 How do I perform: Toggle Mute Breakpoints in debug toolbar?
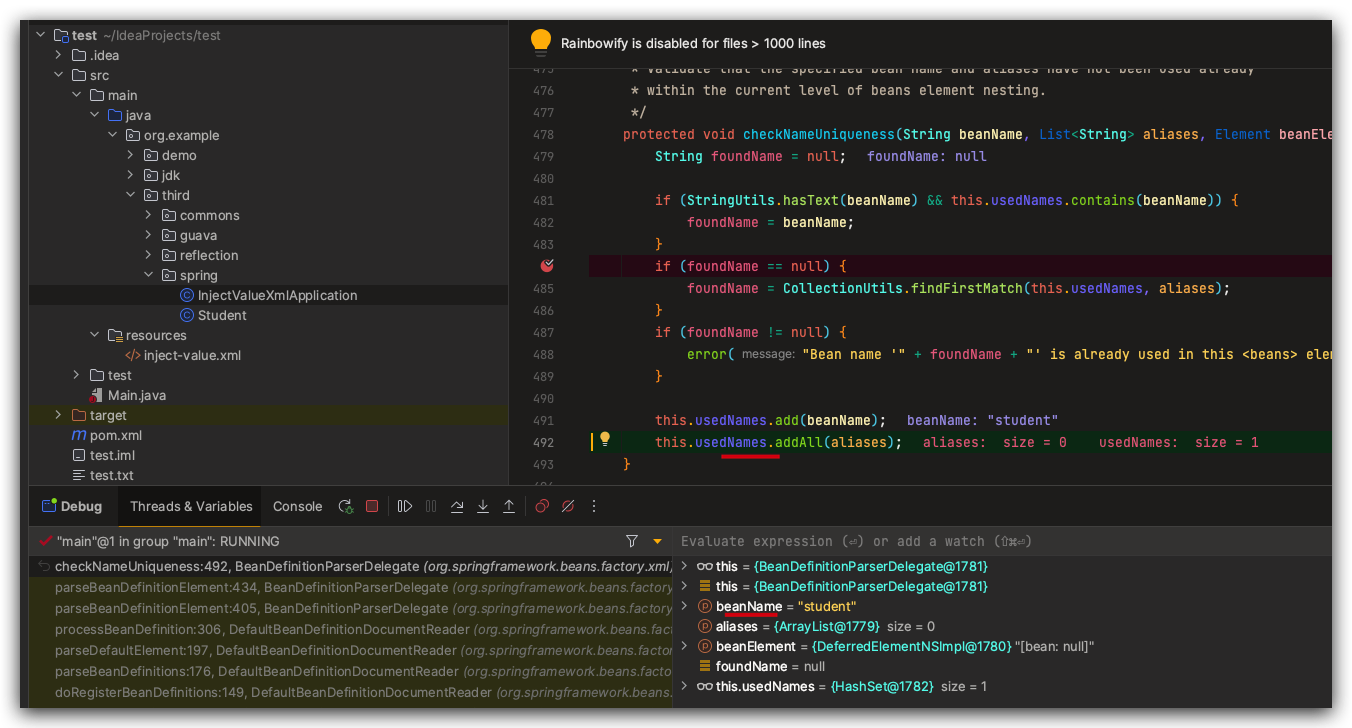tap(568, 507)
